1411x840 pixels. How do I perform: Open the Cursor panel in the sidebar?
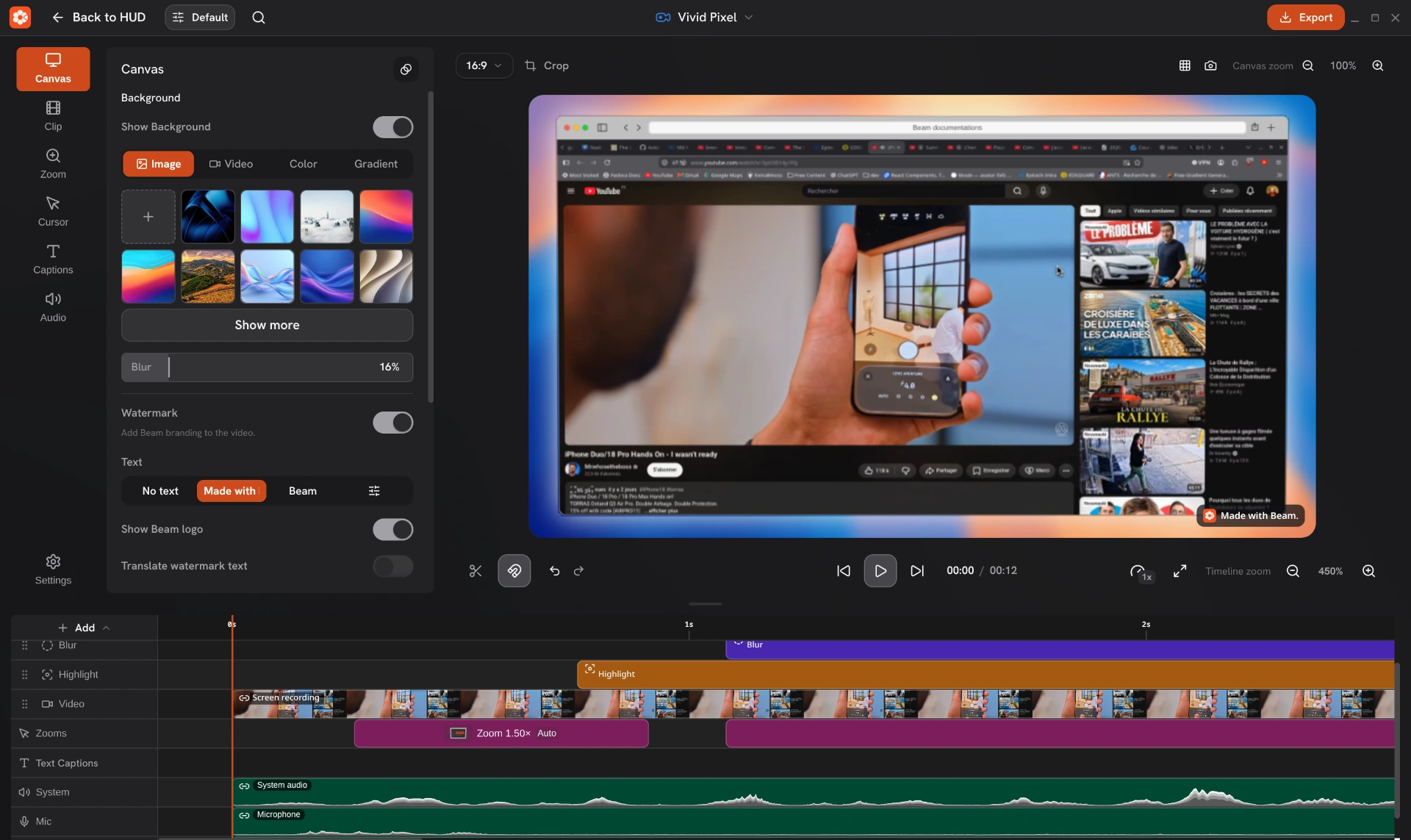point(53,212)
